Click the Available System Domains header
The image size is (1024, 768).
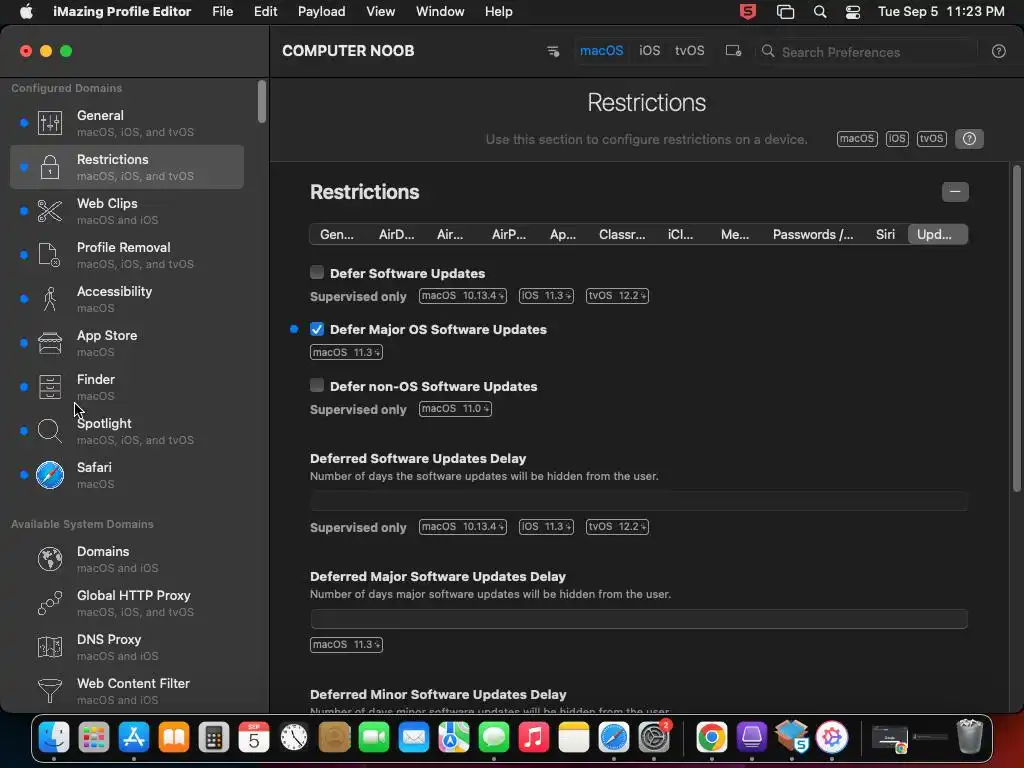coord(82,524)
